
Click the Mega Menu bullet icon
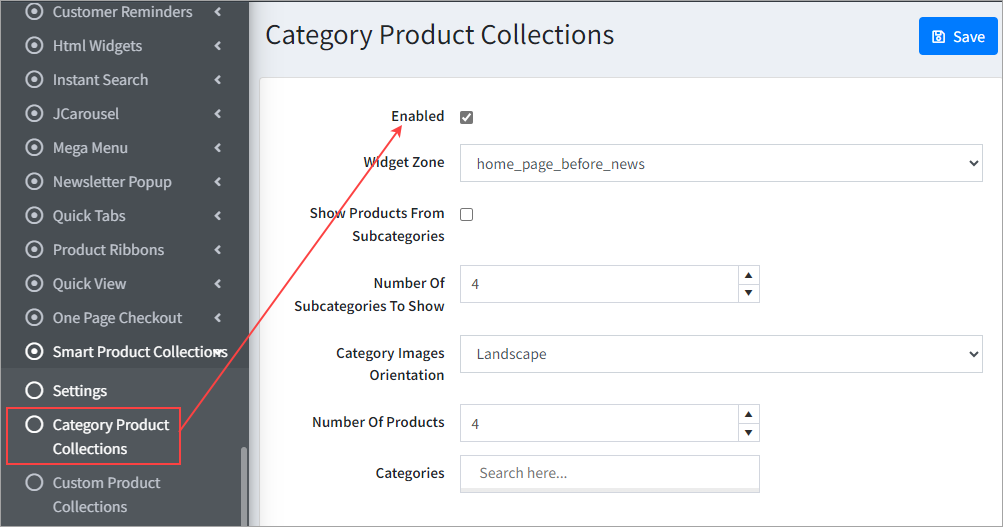tap(35, 148)
